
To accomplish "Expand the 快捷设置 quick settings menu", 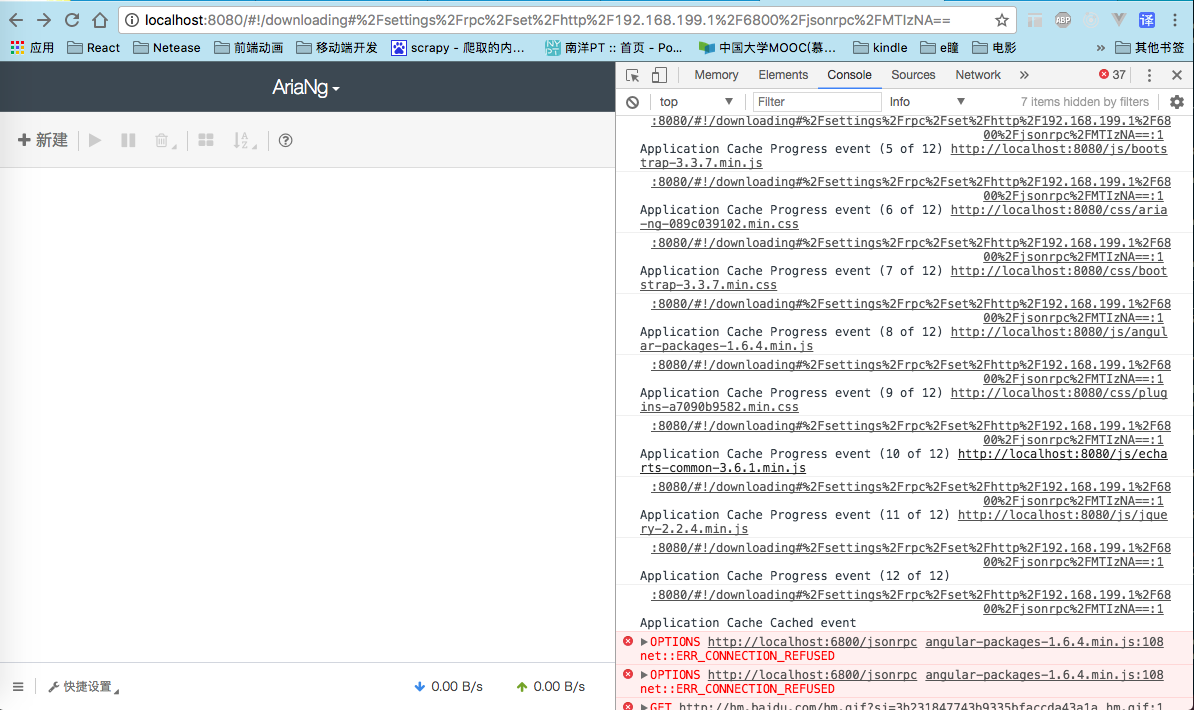I will [x=81, y=686].
